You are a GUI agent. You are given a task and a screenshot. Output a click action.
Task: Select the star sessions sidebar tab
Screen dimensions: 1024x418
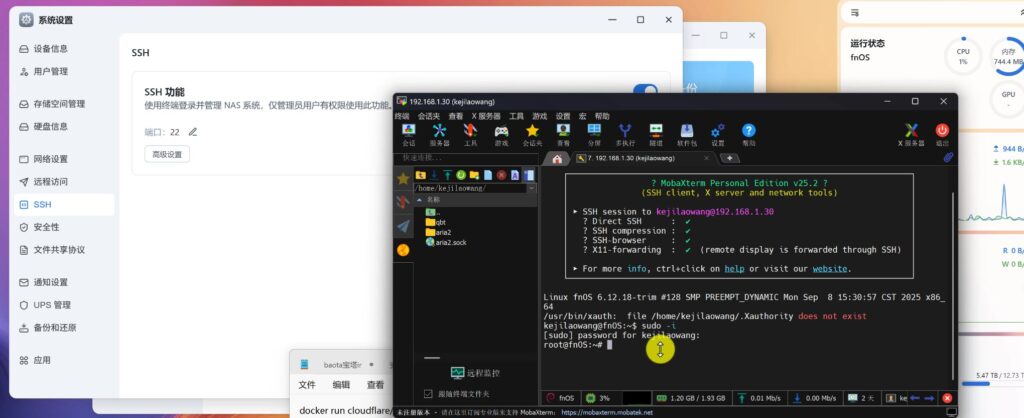(x=403, y=178)
